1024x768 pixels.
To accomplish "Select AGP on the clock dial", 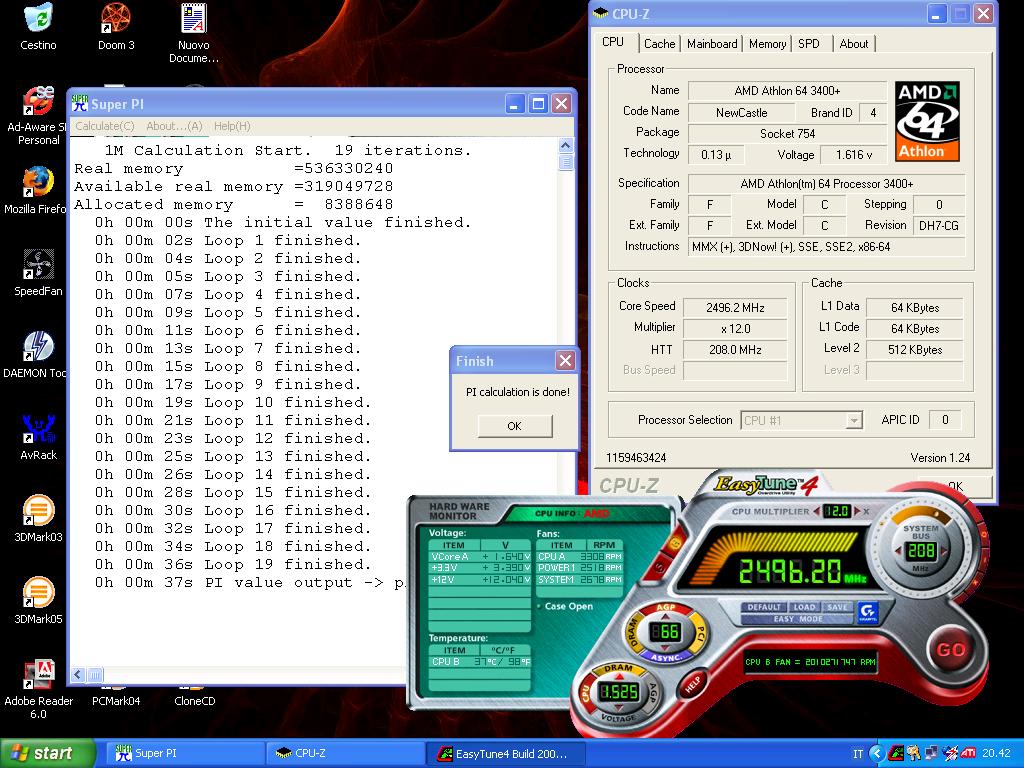I will [666, 607].
